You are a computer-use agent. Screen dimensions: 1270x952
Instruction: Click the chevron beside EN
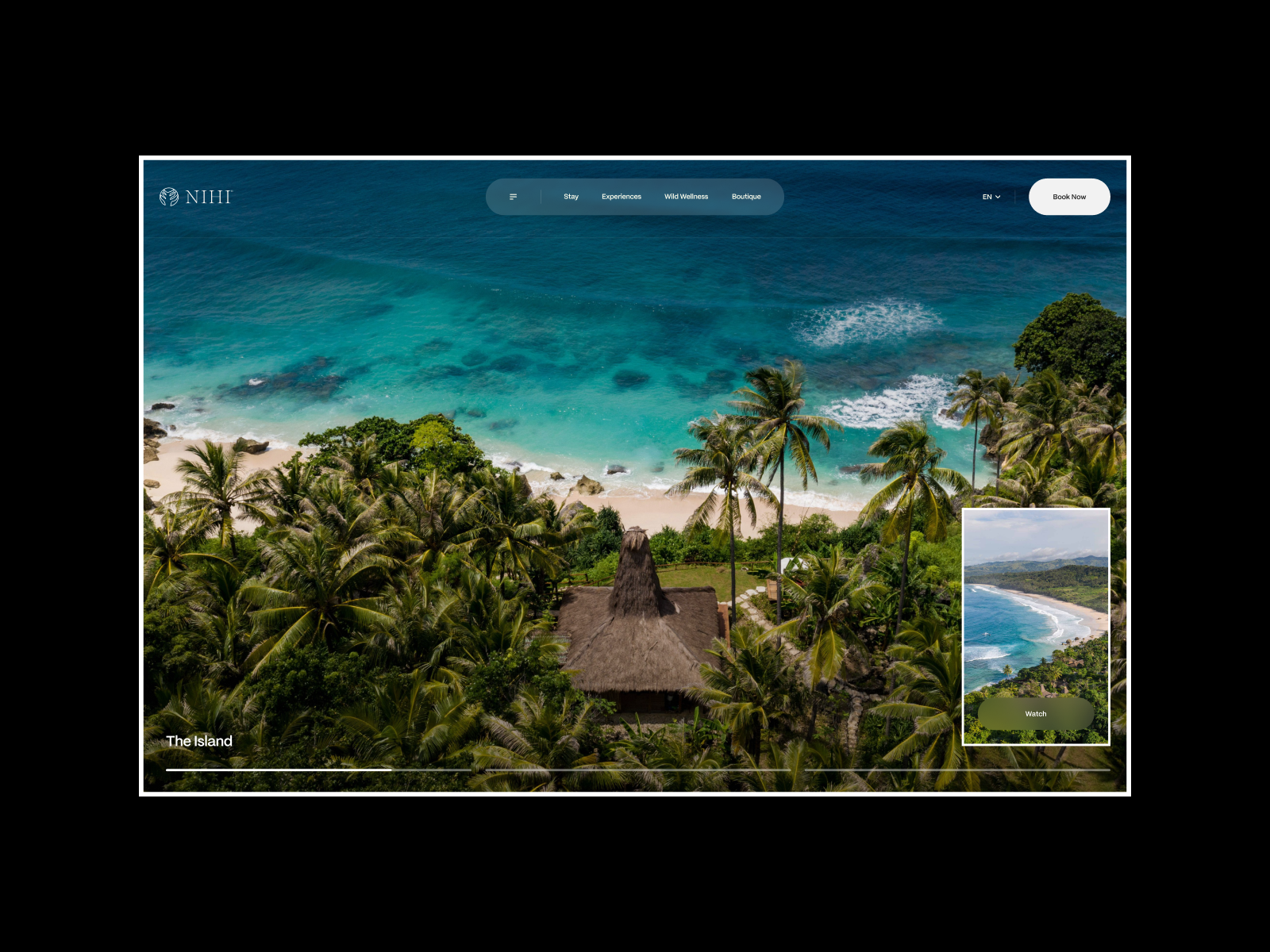tap(999, 196)
